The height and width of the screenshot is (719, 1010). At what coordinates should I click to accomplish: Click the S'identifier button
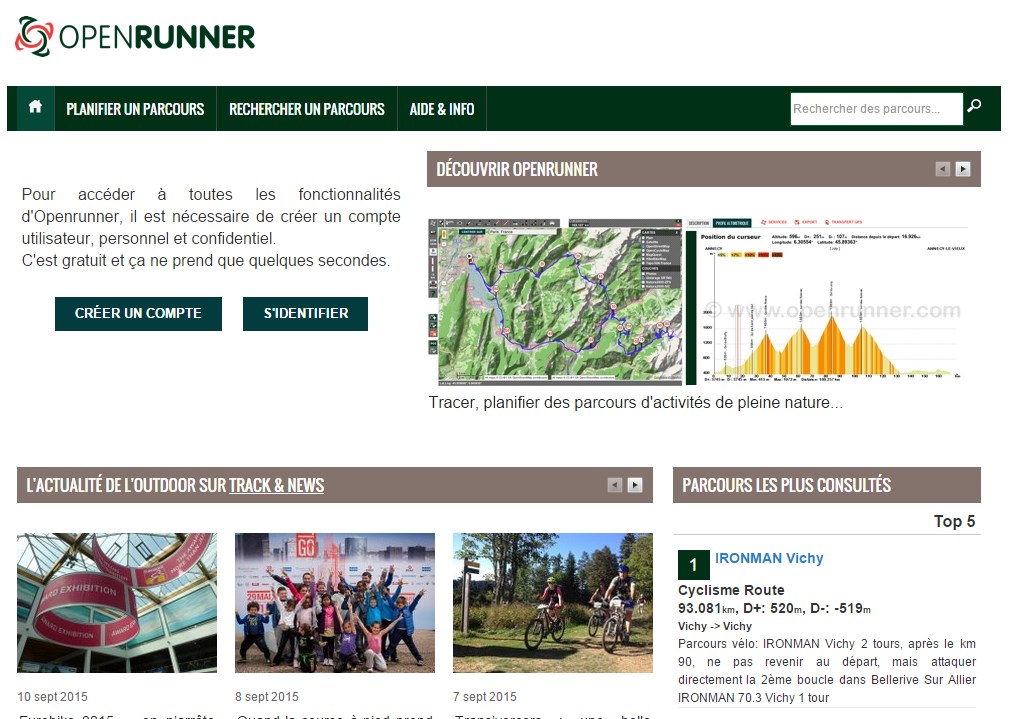305,313
